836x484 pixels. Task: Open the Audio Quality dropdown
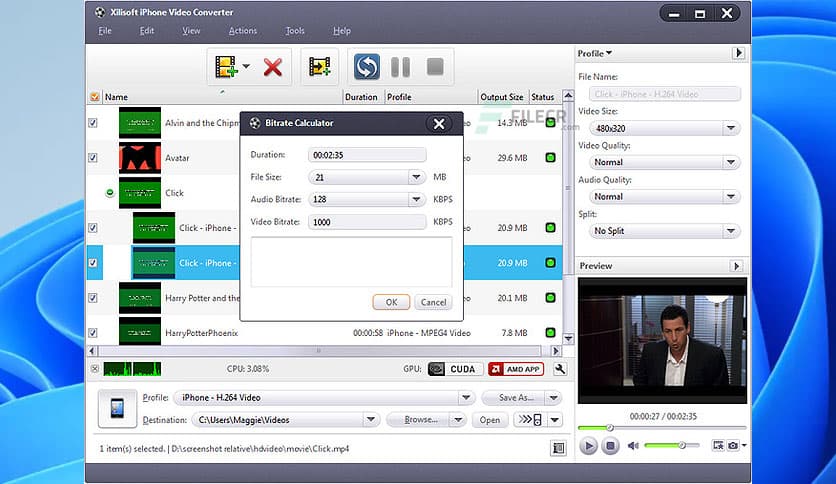(x=730, y=197)
